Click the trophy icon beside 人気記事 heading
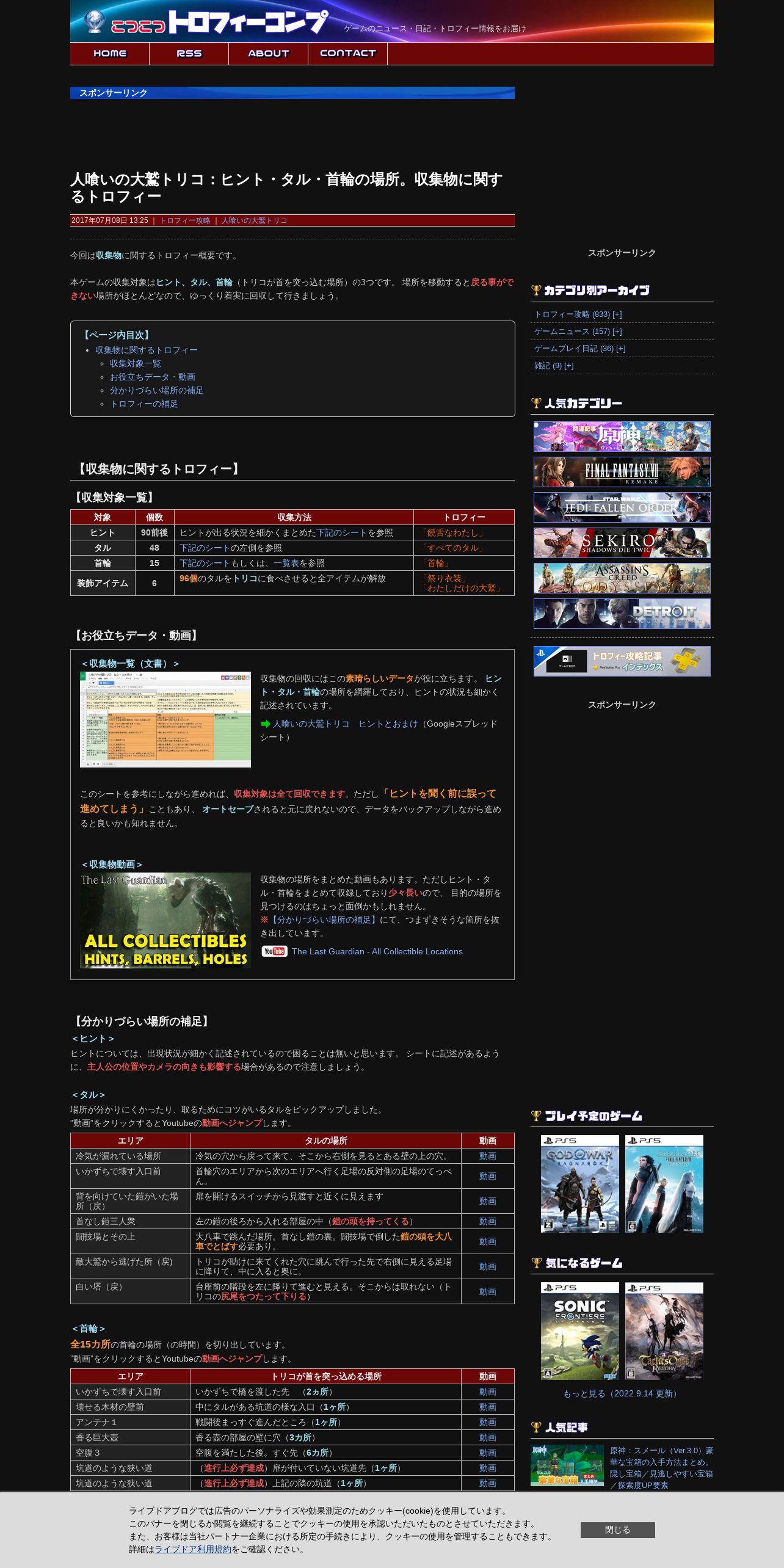784x1568 pixels. point(536,1427)
